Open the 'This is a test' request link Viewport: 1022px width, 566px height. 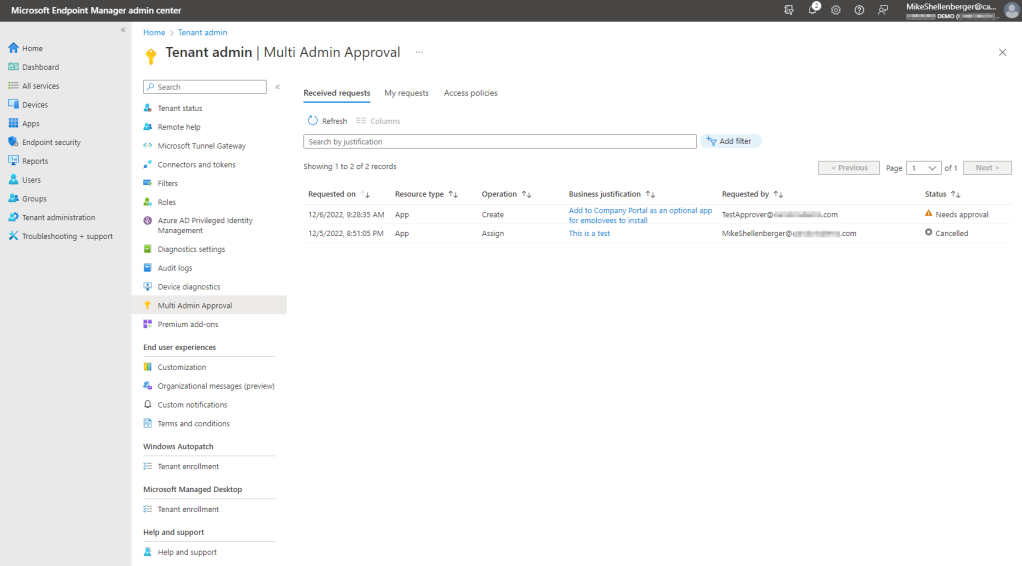tap(589, 234)
